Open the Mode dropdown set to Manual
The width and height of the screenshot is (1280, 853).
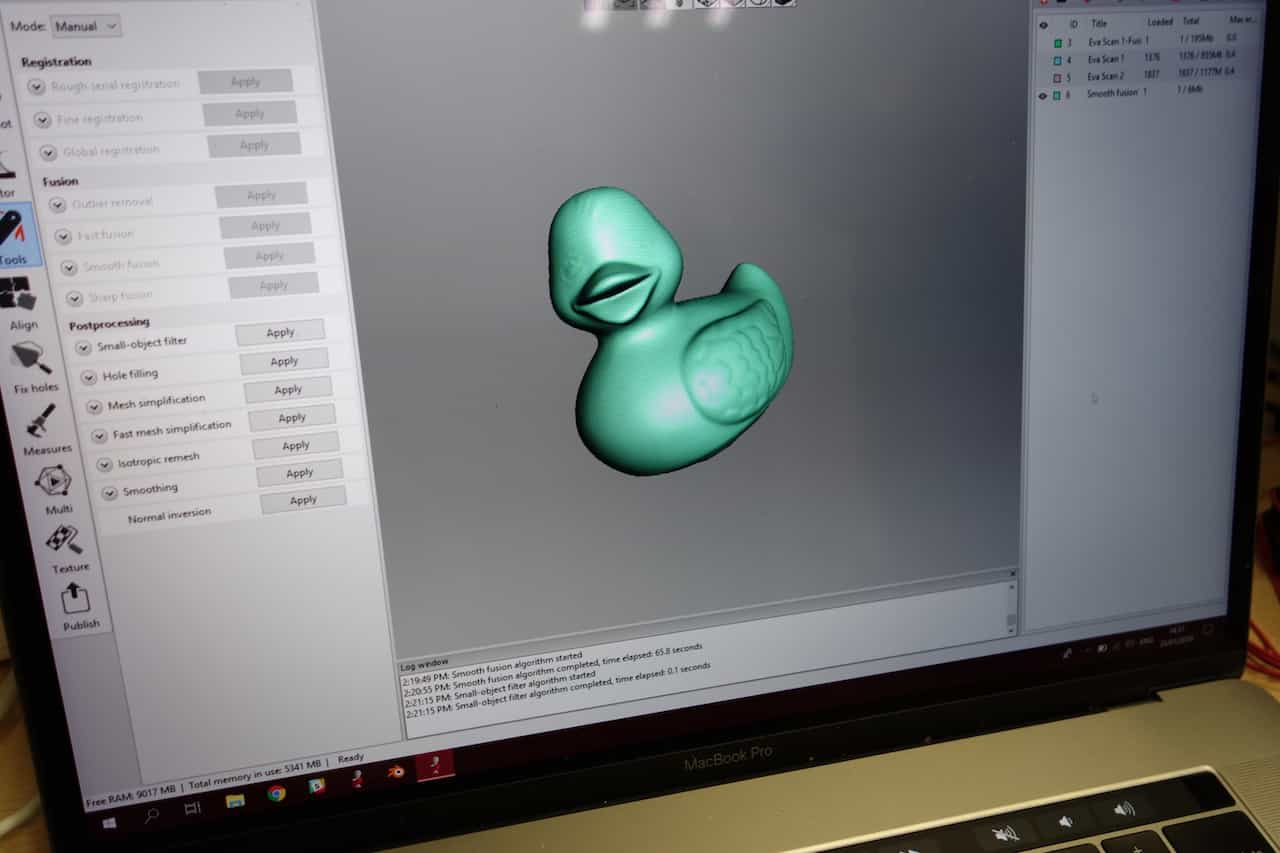(85, 25)
